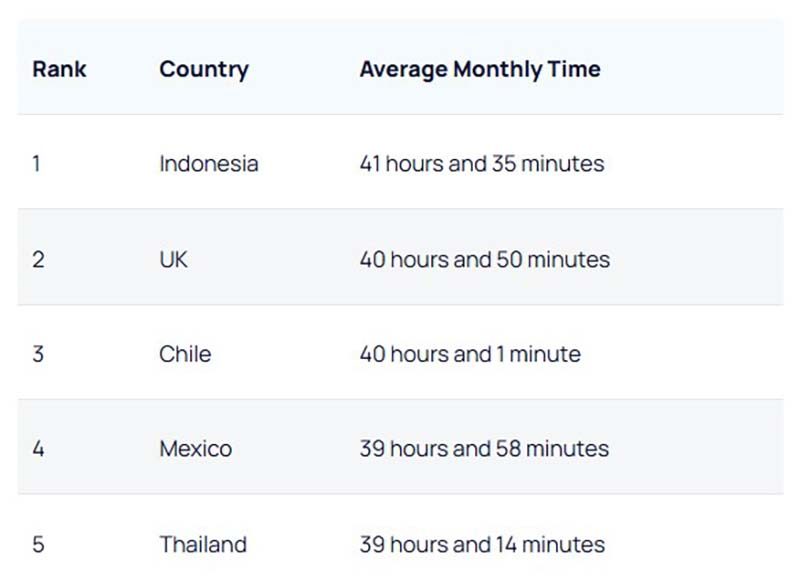Select rank number 5 cell
This screenshot has width=800, height=580.
point(38,545)
